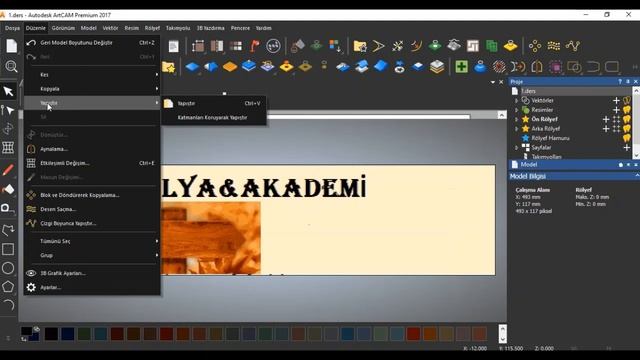Open the Kes submenu

click(x=92, y=75)
